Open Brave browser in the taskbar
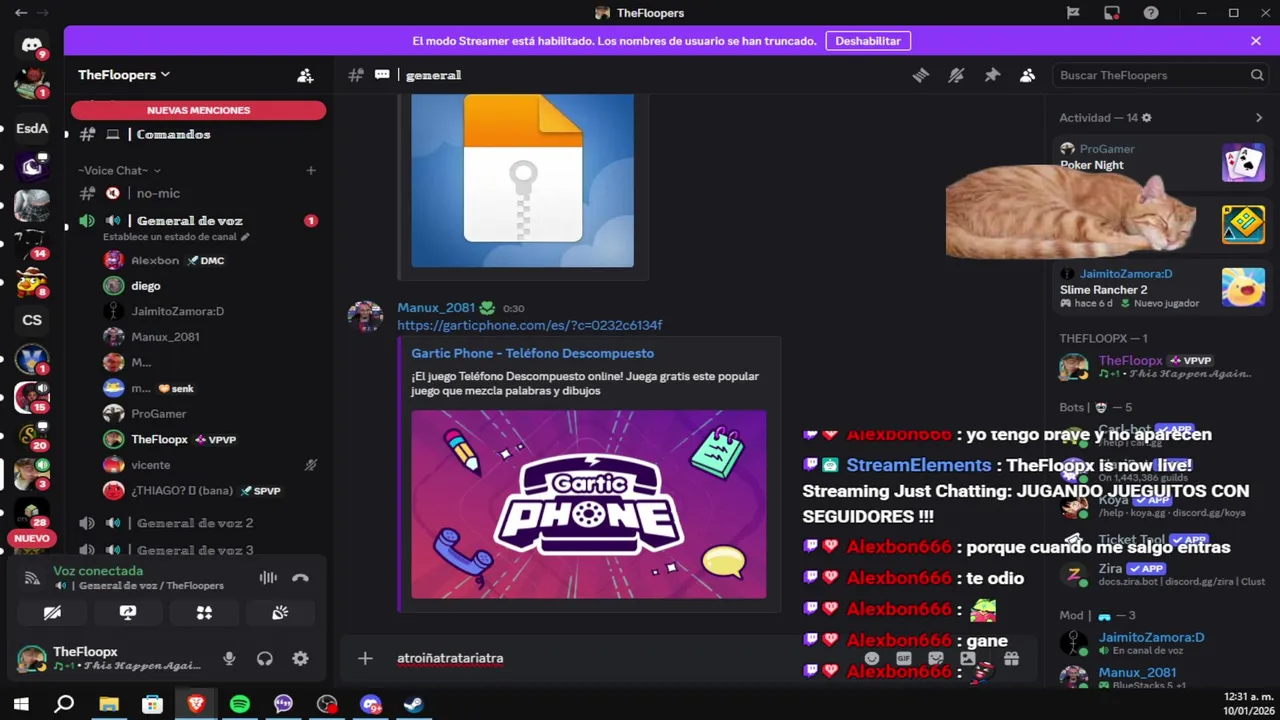The width and height of the screenshot is (1280, 720). [x=196, y=704]
